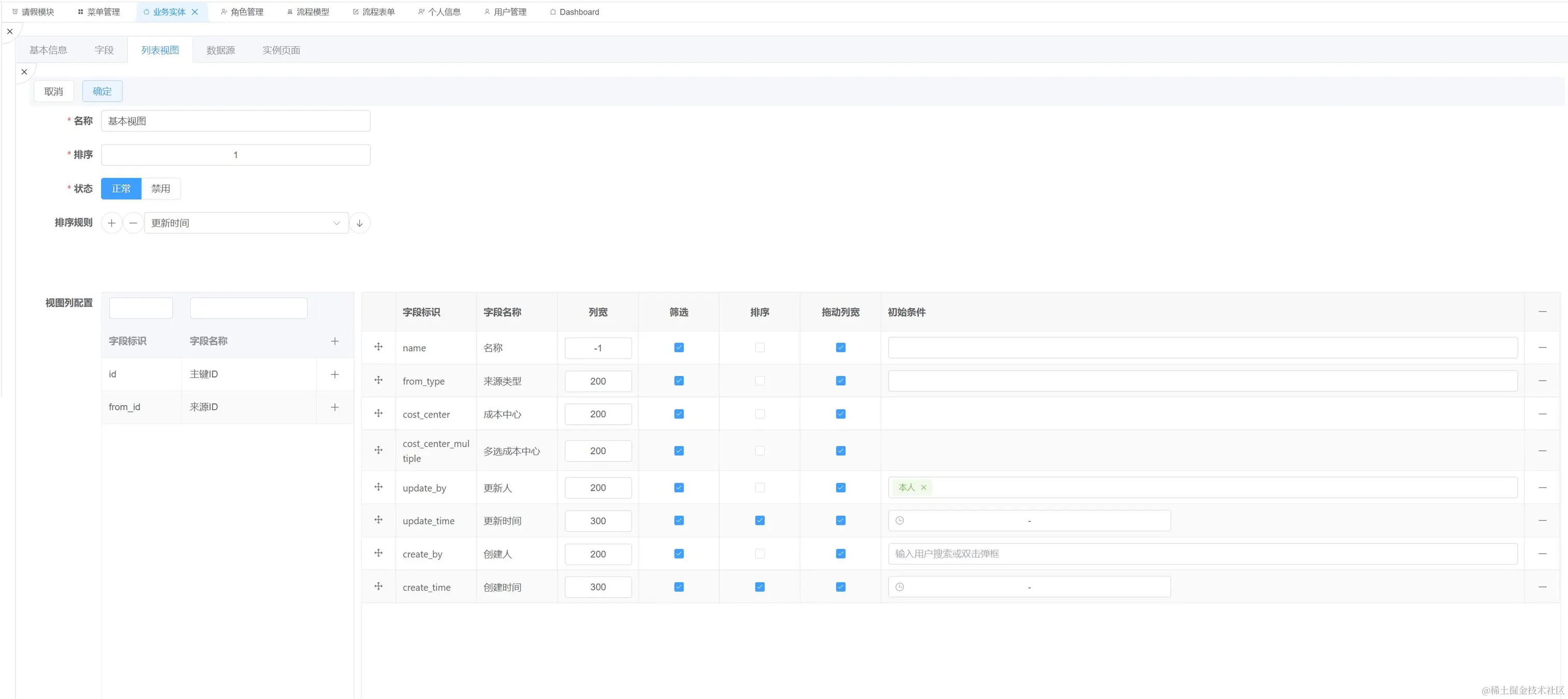Image resolution: width=1568 pixels, height=699 pixels.
Task: Add the from_id field via its plus icon
Action: point(334,408)
